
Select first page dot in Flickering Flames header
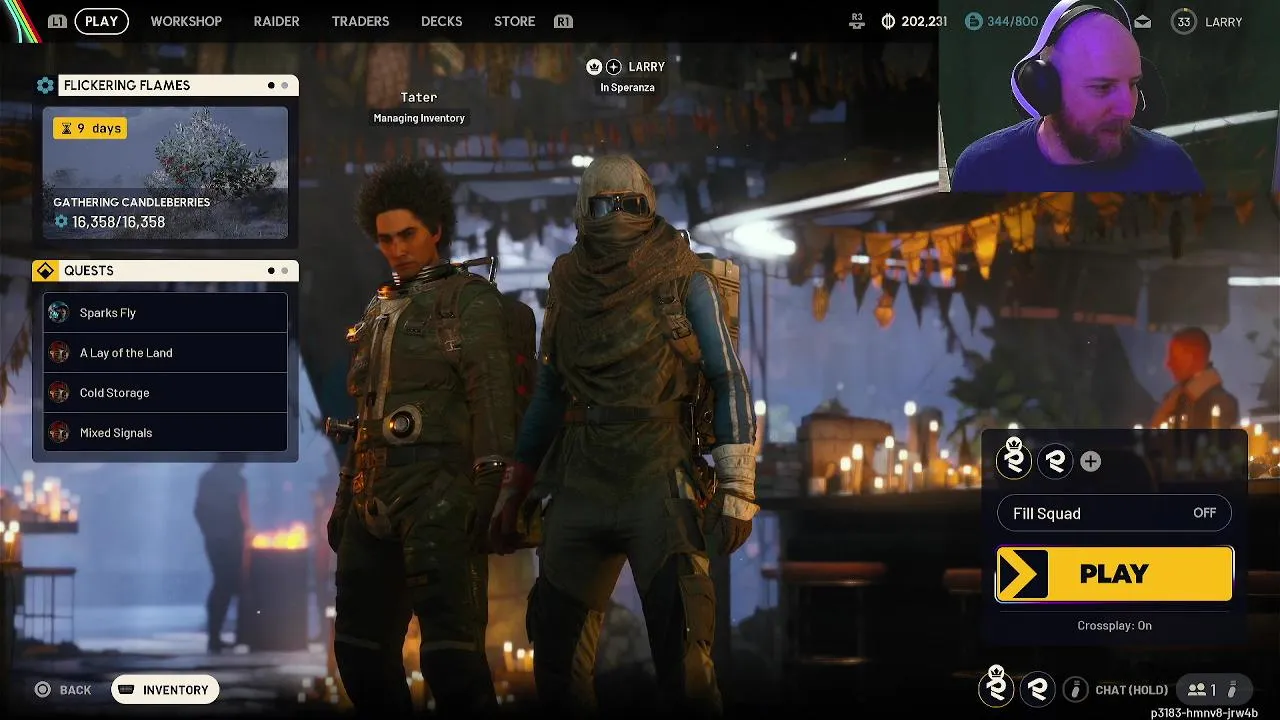(x=271, y=85)
